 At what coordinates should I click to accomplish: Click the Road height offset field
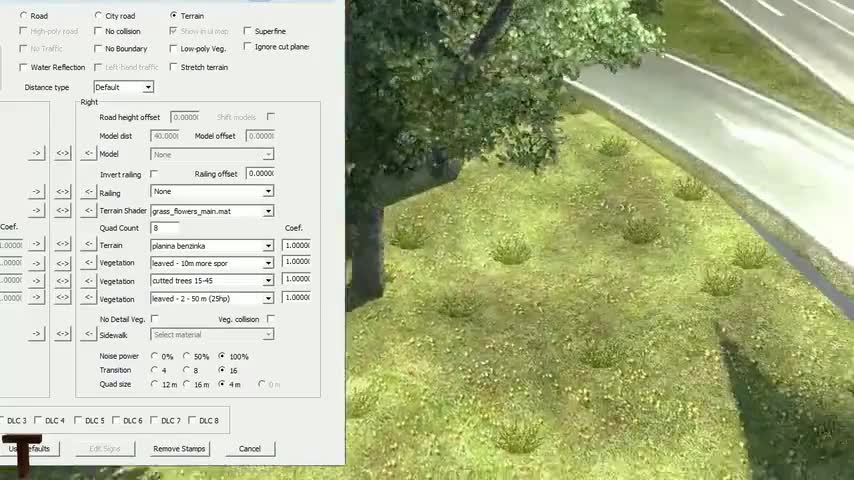tap(185, 117)
